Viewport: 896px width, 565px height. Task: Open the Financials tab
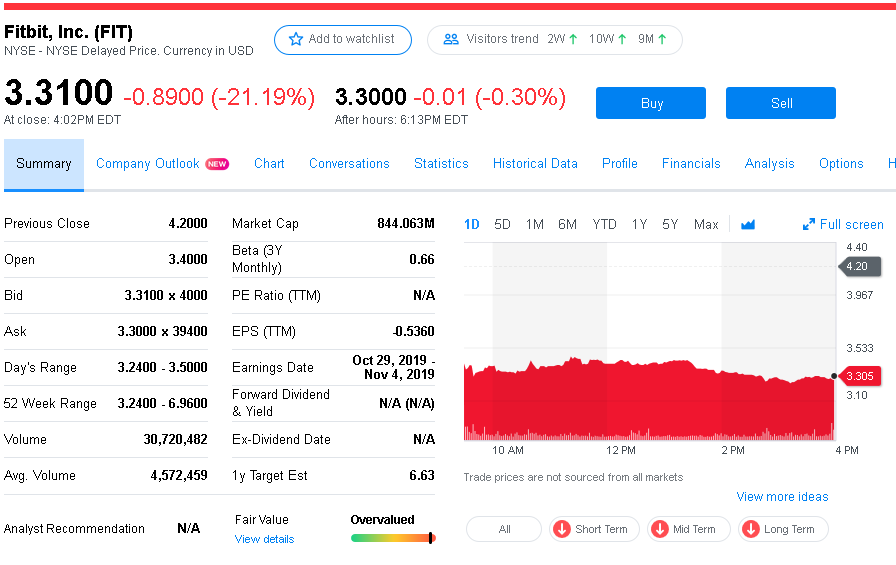tap(691, 164)
